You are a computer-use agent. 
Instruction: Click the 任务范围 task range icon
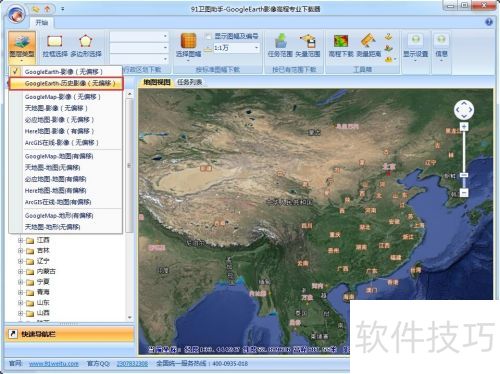coord(280,46)
